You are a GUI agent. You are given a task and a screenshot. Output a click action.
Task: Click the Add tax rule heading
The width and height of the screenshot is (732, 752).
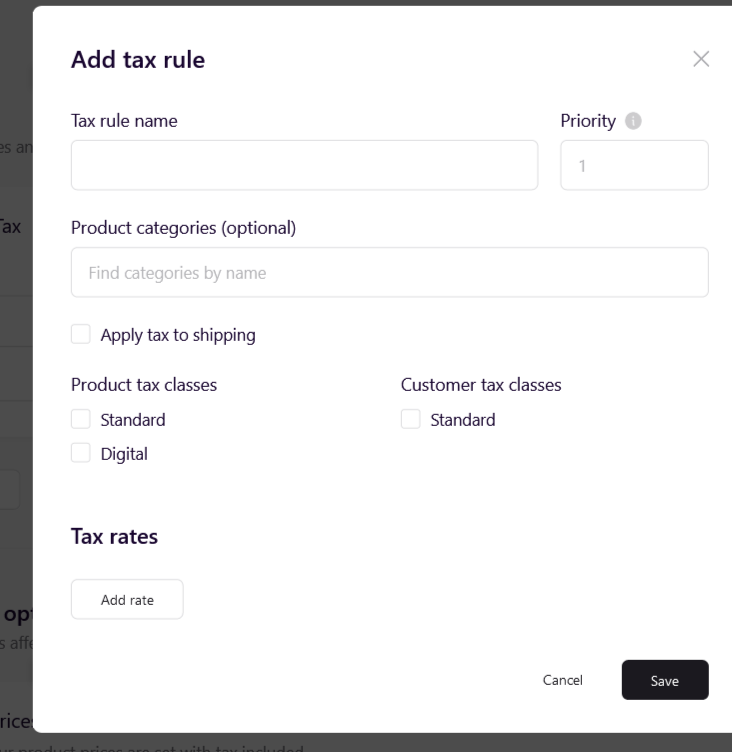(x=138, y=60)
